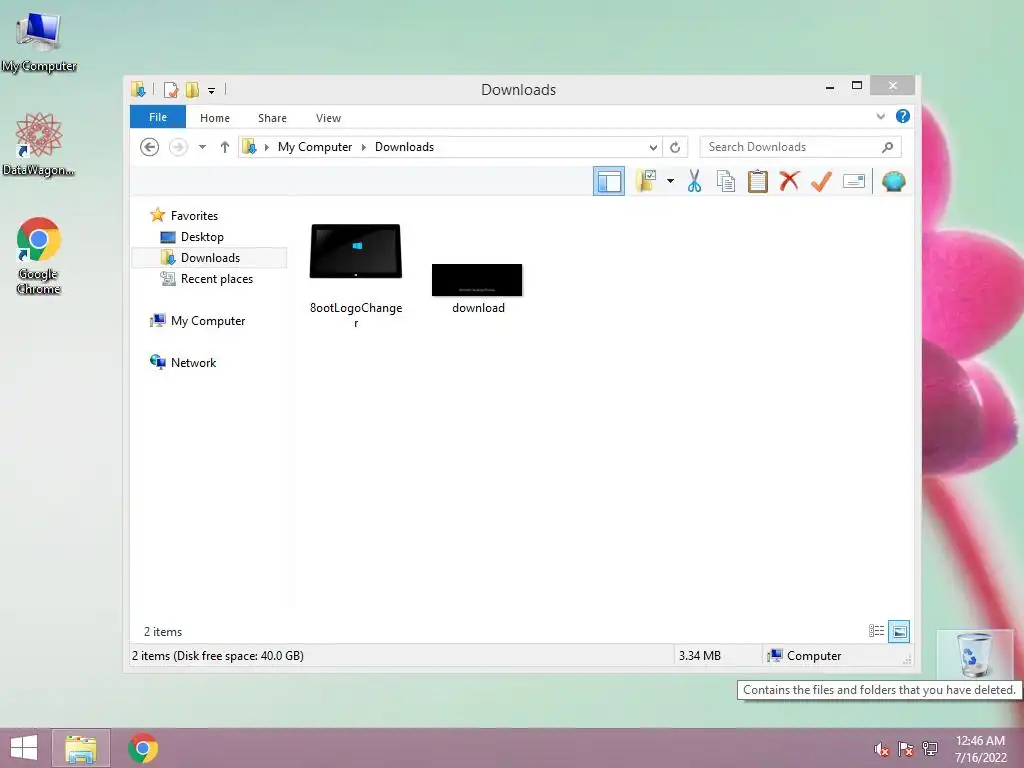Screen dimensions: 1024x768
Task: Toggle the navigation pane layout button
Action: pos(609,181)
